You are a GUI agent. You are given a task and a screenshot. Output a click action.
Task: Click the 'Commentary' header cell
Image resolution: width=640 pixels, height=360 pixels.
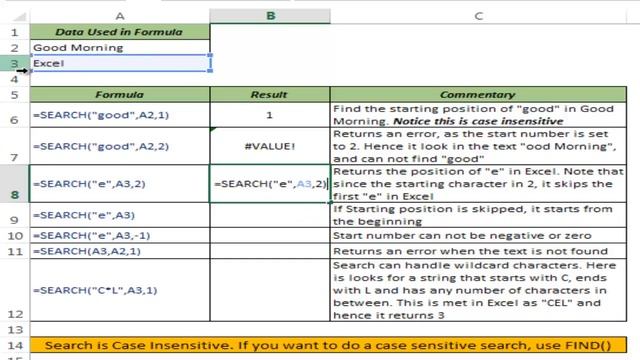[x=478, y=94]
